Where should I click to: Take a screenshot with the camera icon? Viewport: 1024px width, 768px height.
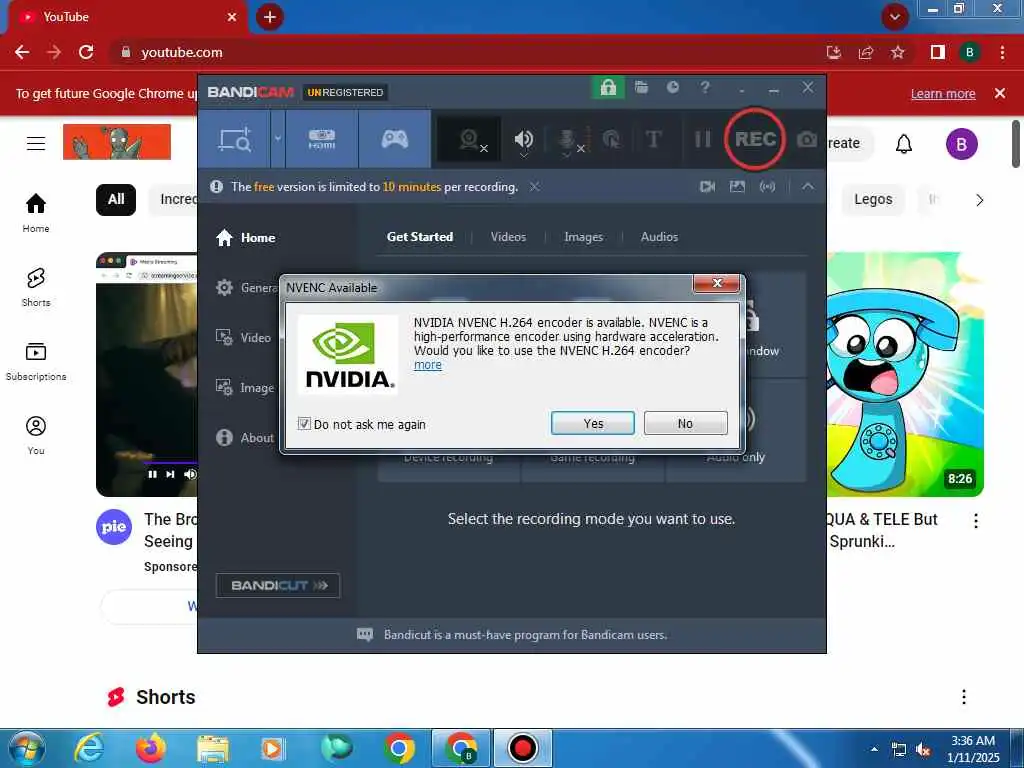click(x=807, y=139)
